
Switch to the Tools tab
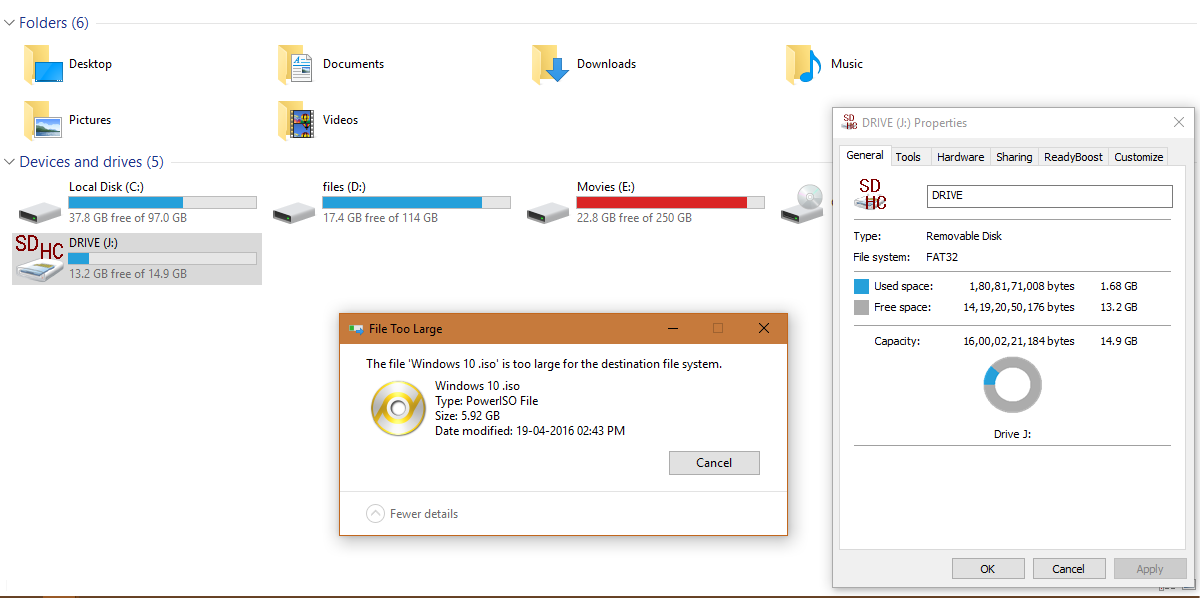(908, 157)
